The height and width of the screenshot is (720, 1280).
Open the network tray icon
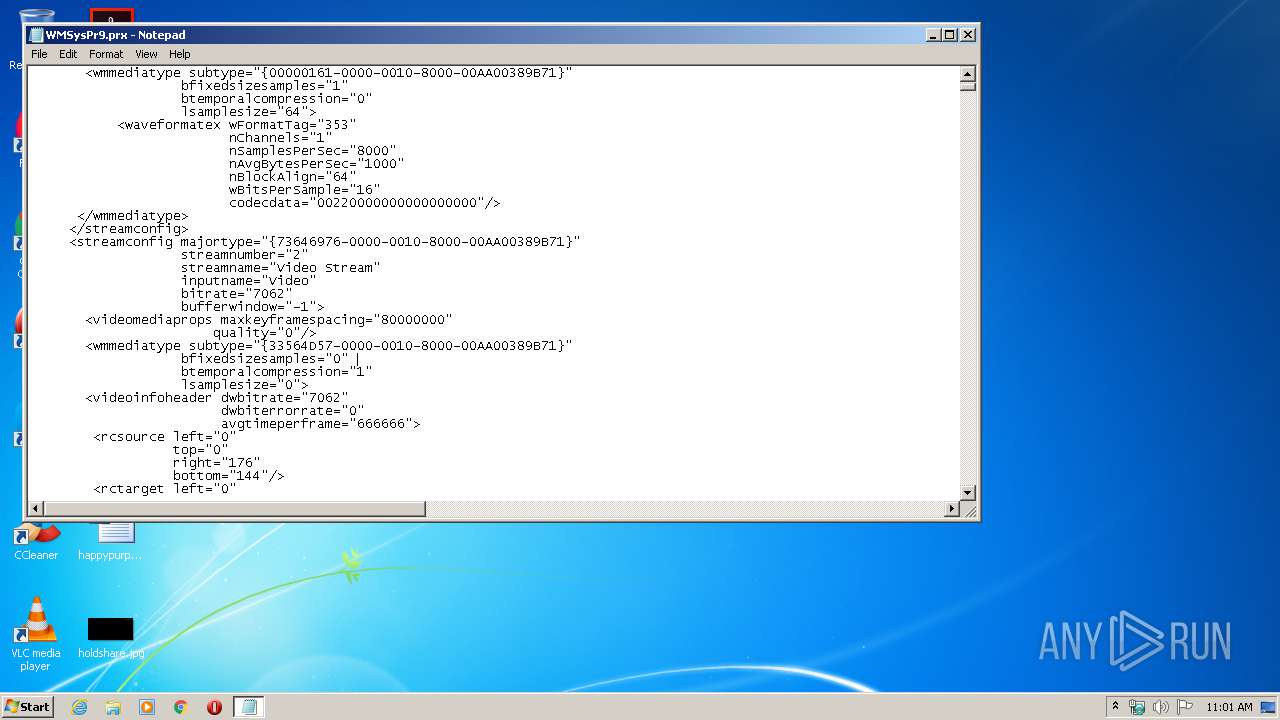[1137, 707]
